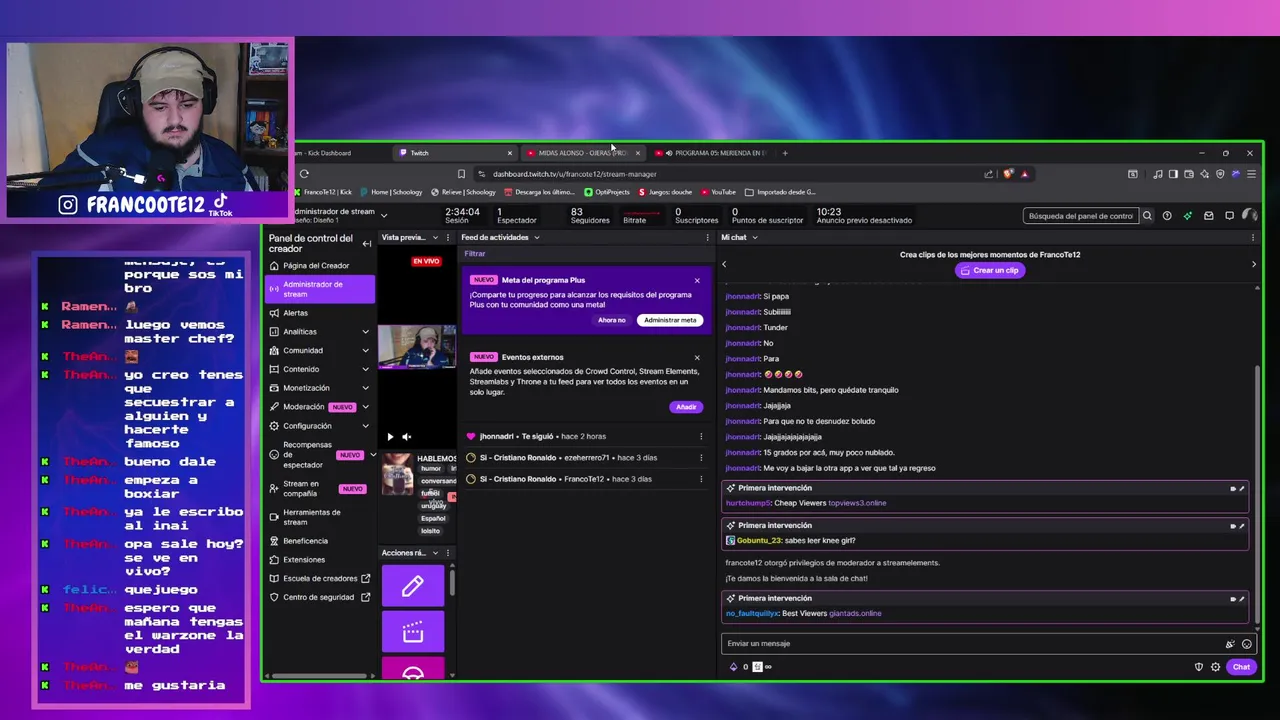This screenshot has height=720, width=1280.
Task: Dismiss the Meta del programa Plus card
Action: tap(697, 280)
